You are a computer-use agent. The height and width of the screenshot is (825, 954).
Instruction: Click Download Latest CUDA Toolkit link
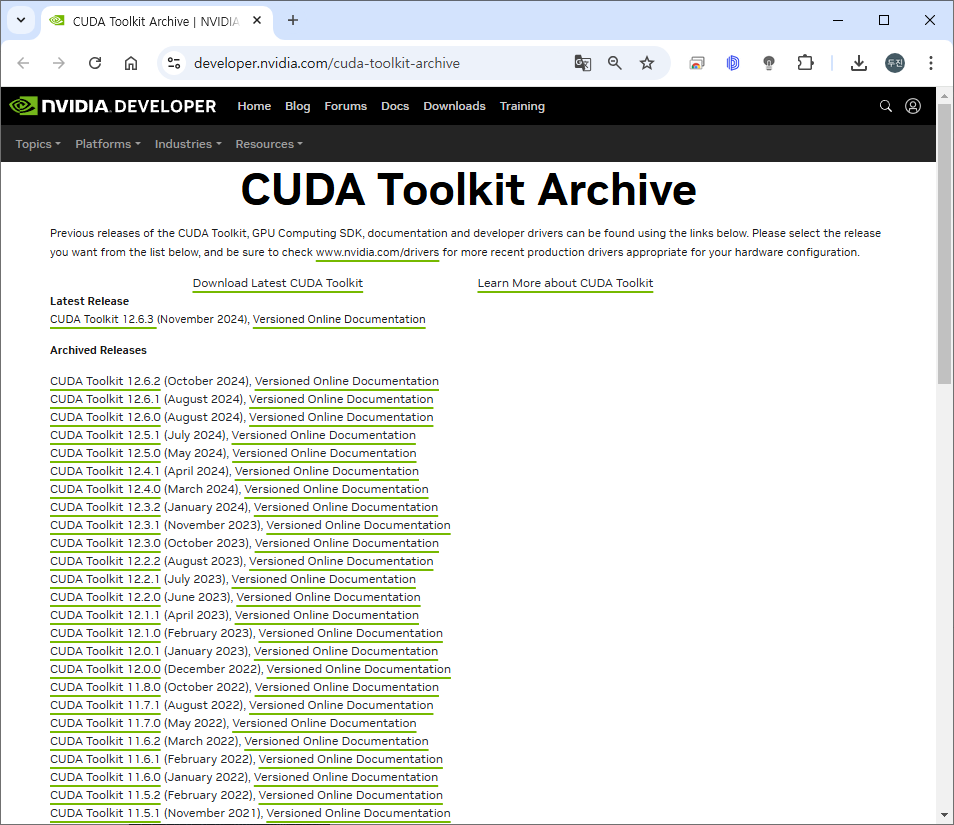tap(277, 284)
